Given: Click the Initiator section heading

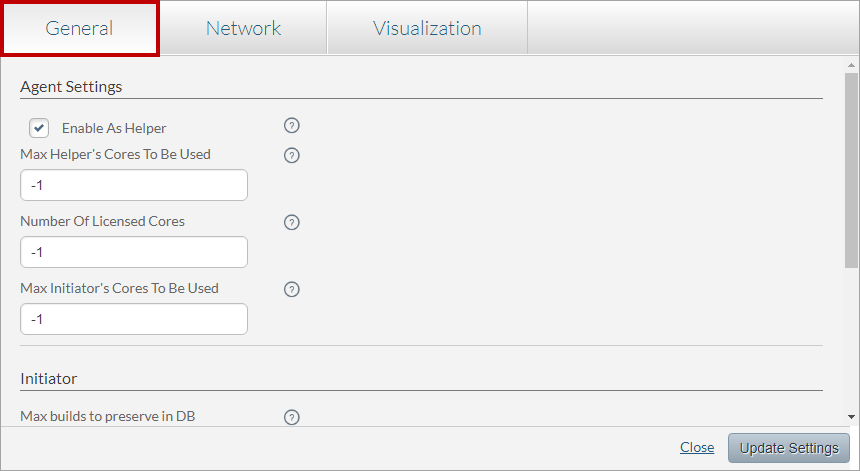Looking at the screenshot, I should click(49, 378).
